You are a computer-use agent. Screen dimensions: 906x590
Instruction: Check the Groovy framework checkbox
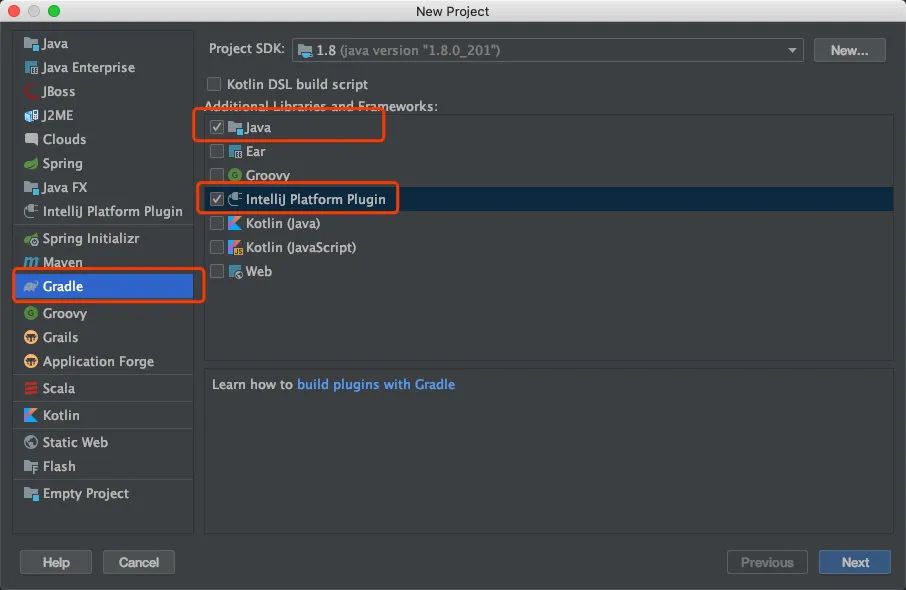click(x=217, y=175)
